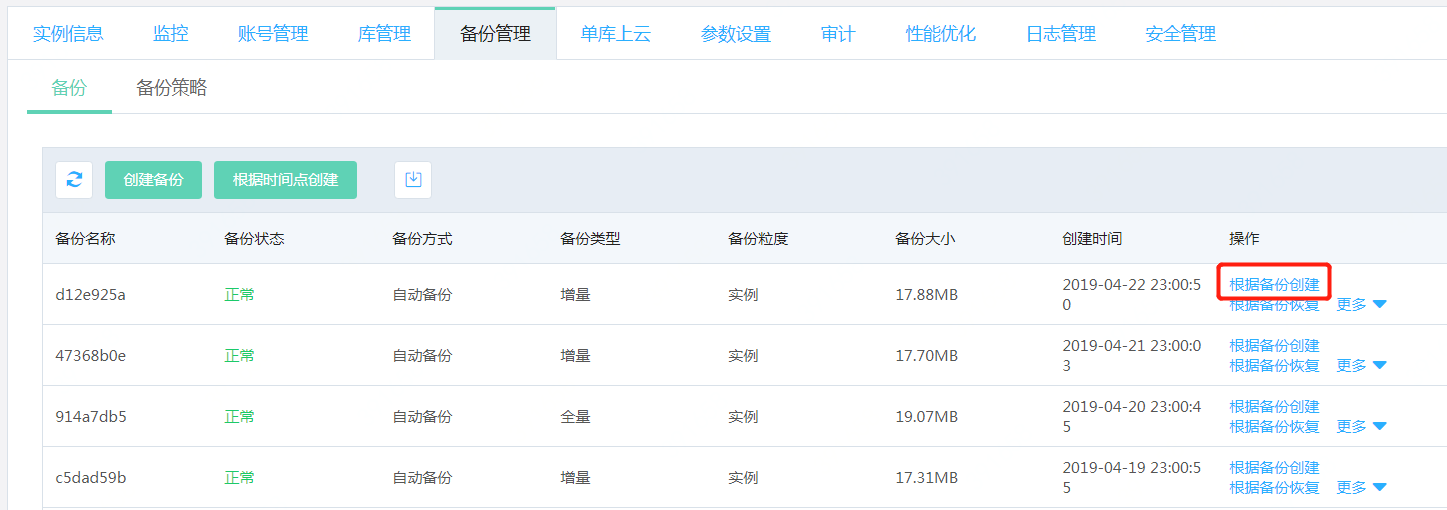The image size is (1447, 510).
Task: Click 根据备份恢复 for backup 47368b0e
Action: coord(1274,366)
